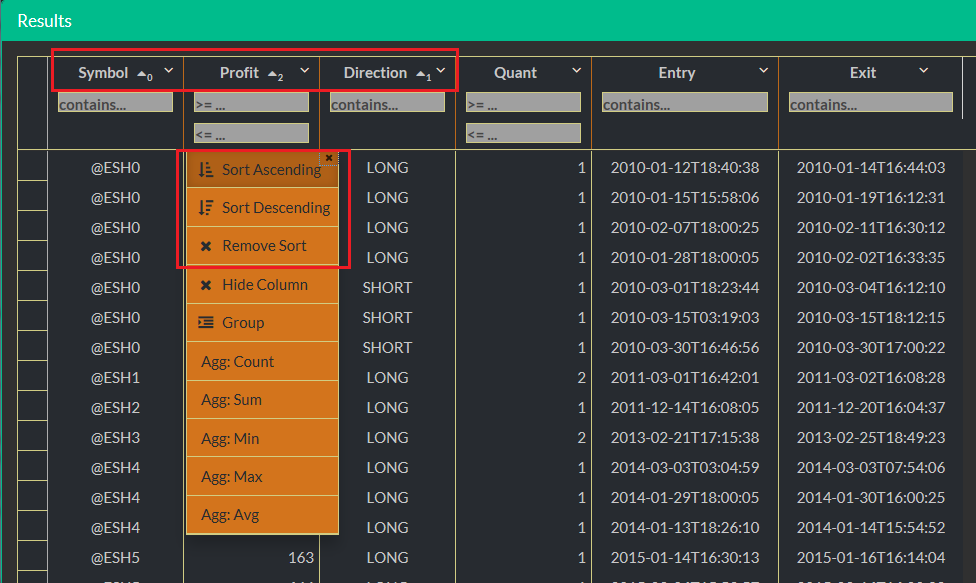Image resolution: width=976 pixels, height=583 pixels.
Task: Click the Exit contains filter field
Action: coord(871,103)
